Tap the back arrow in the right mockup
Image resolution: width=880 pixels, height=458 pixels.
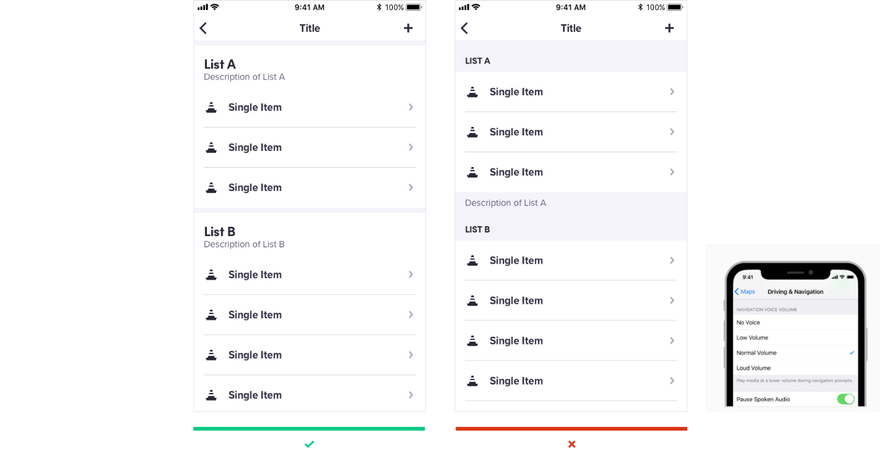pos(464,28)
